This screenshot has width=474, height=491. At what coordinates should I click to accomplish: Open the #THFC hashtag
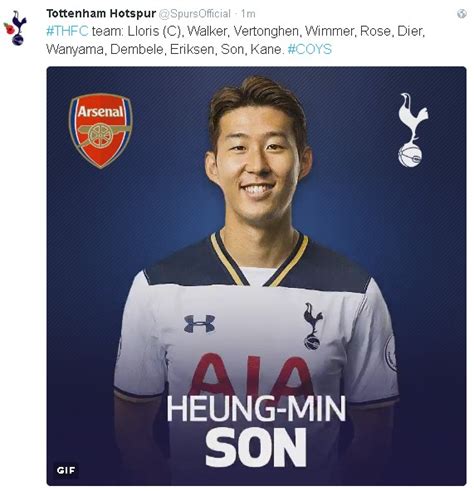coord(67,31)
